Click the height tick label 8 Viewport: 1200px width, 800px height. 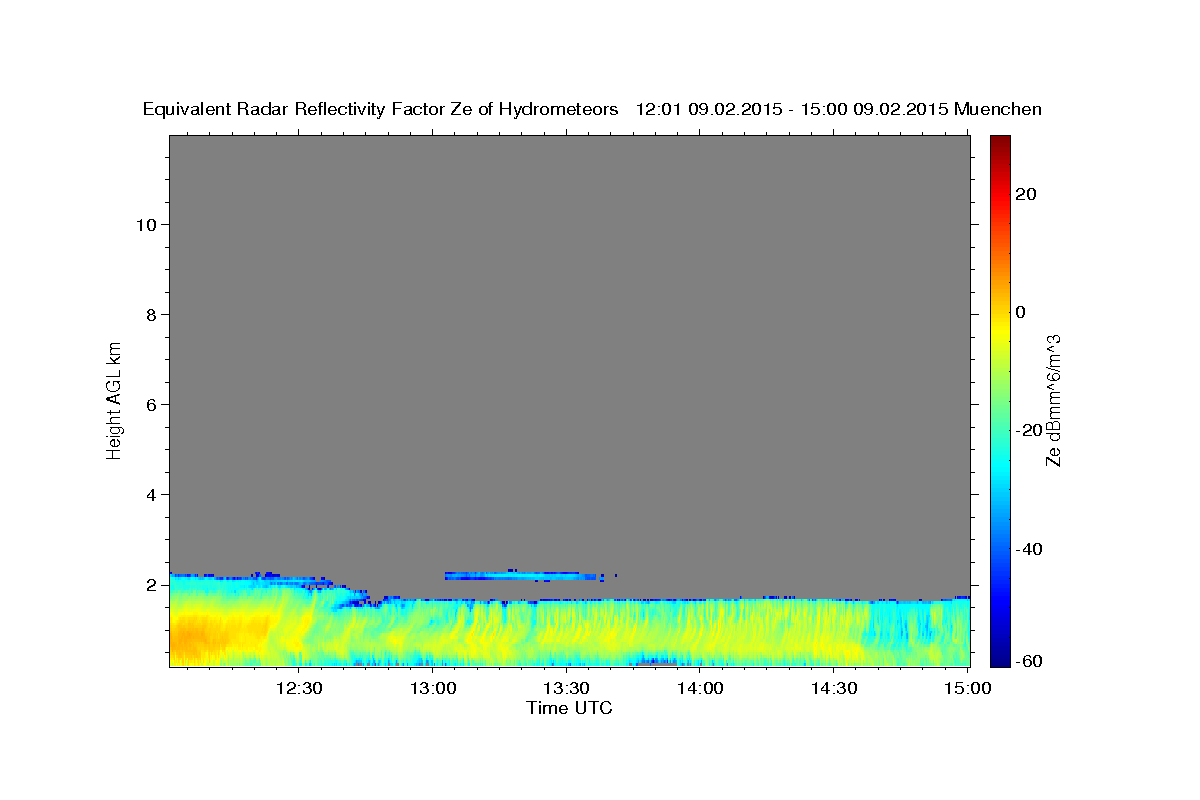coord(151,315)
